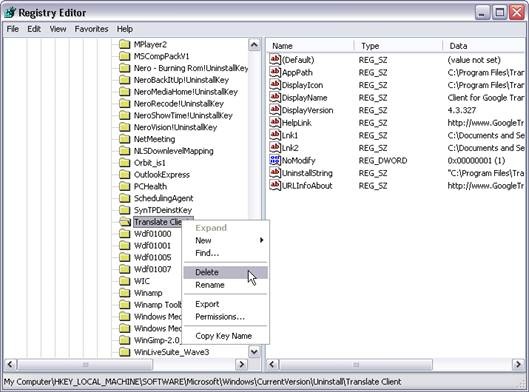
Task: Open the View menu
Action: point(58,29)
